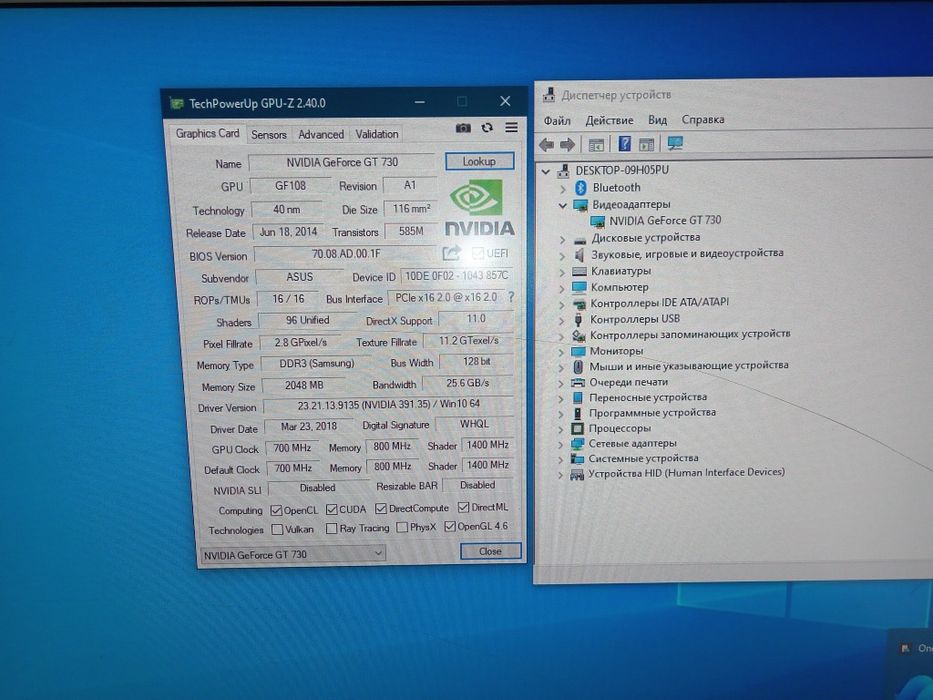Expand the Bluetooth node
Viewport: 933px width, 700px height.
(563, 189)
